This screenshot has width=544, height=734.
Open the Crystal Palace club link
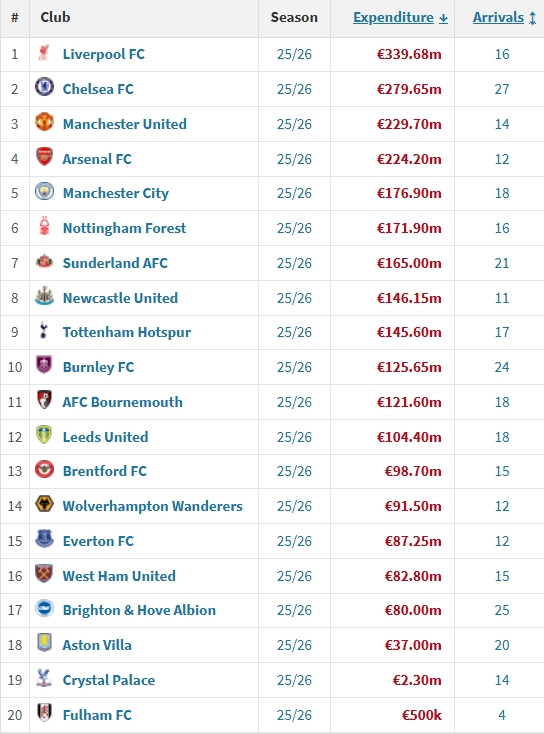point(109,680)
